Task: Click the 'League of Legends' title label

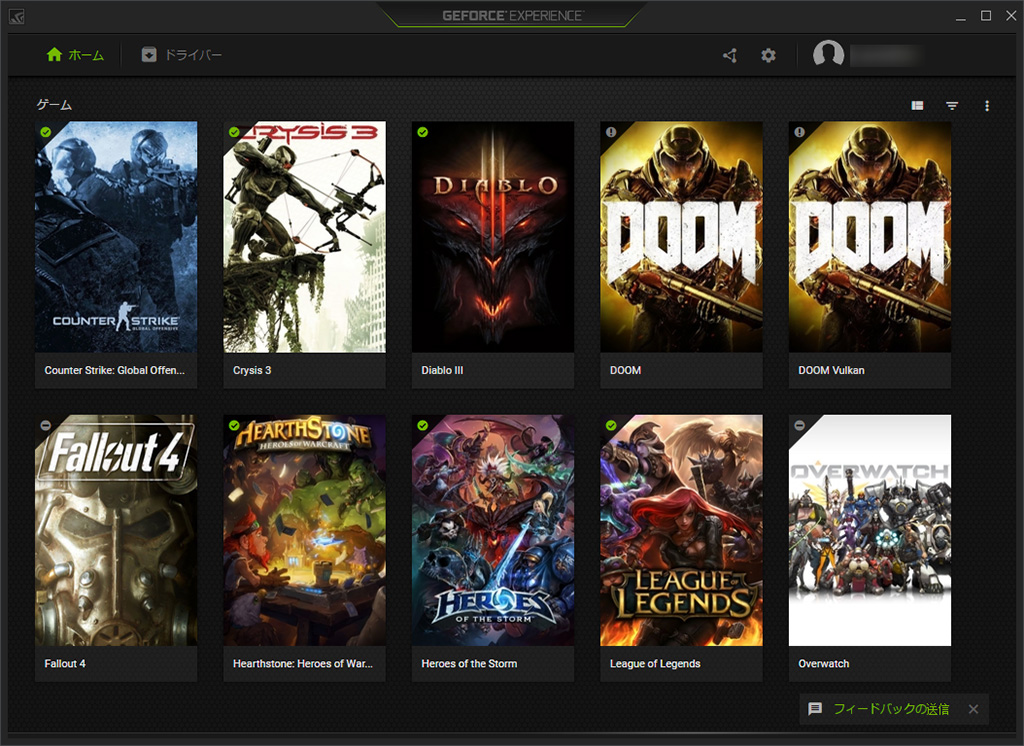Action: coord(655,664)
